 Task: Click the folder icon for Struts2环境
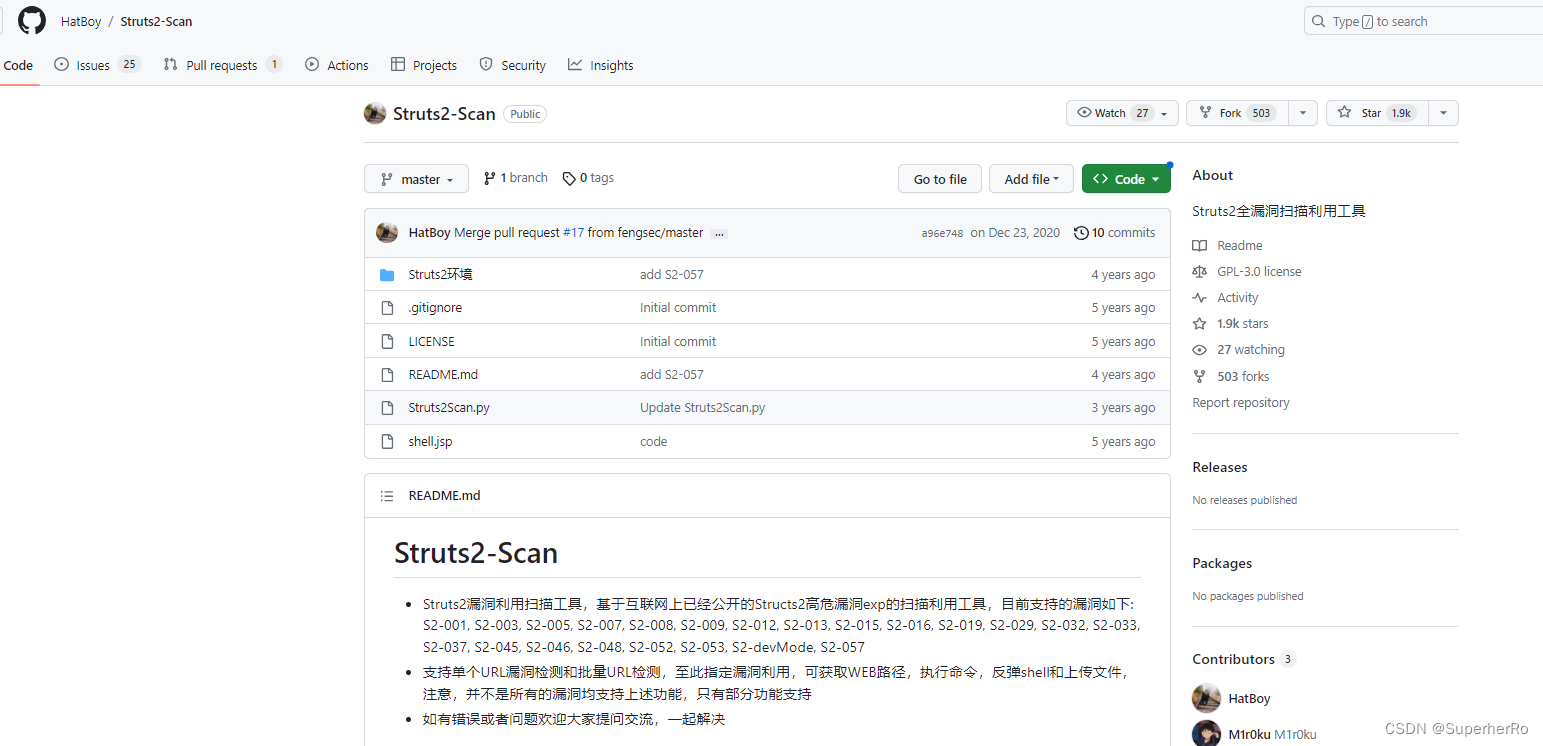pyautogui.click(x=387, y=275)
